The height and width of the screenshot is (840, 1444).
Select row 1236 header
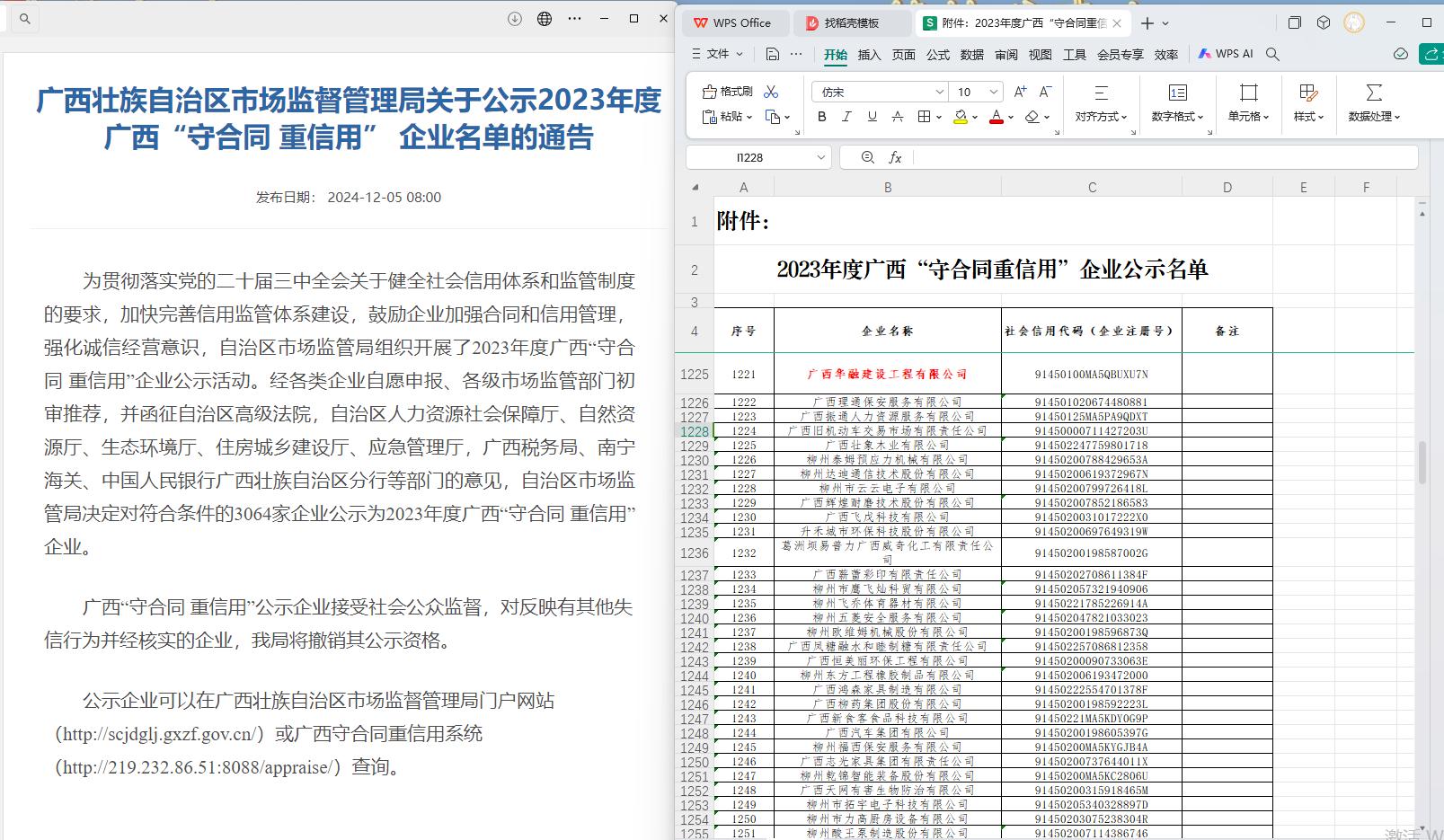pyautogui.click(x=695, y=553)
